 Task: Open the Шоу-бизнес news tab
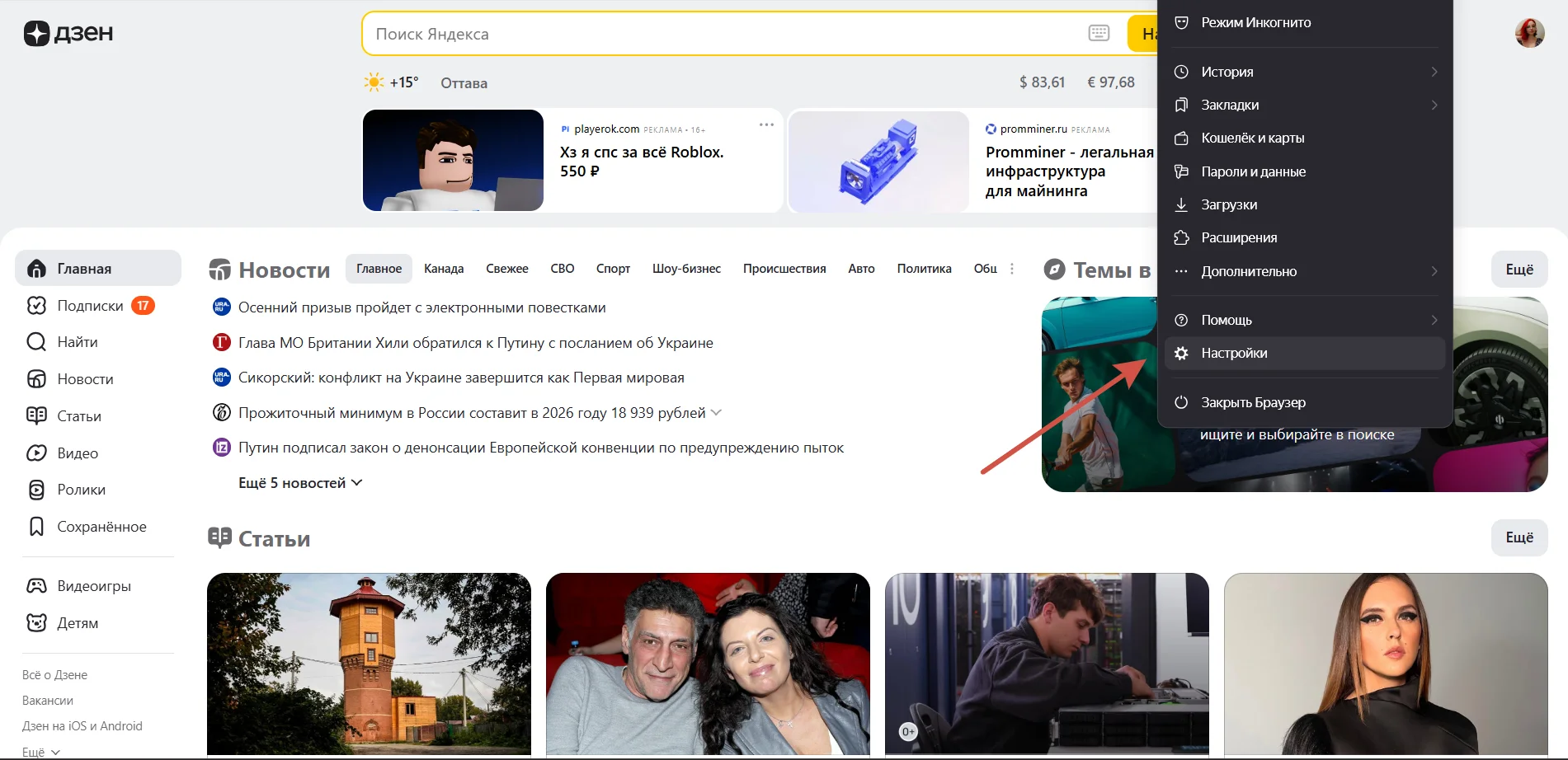(686, 269)
